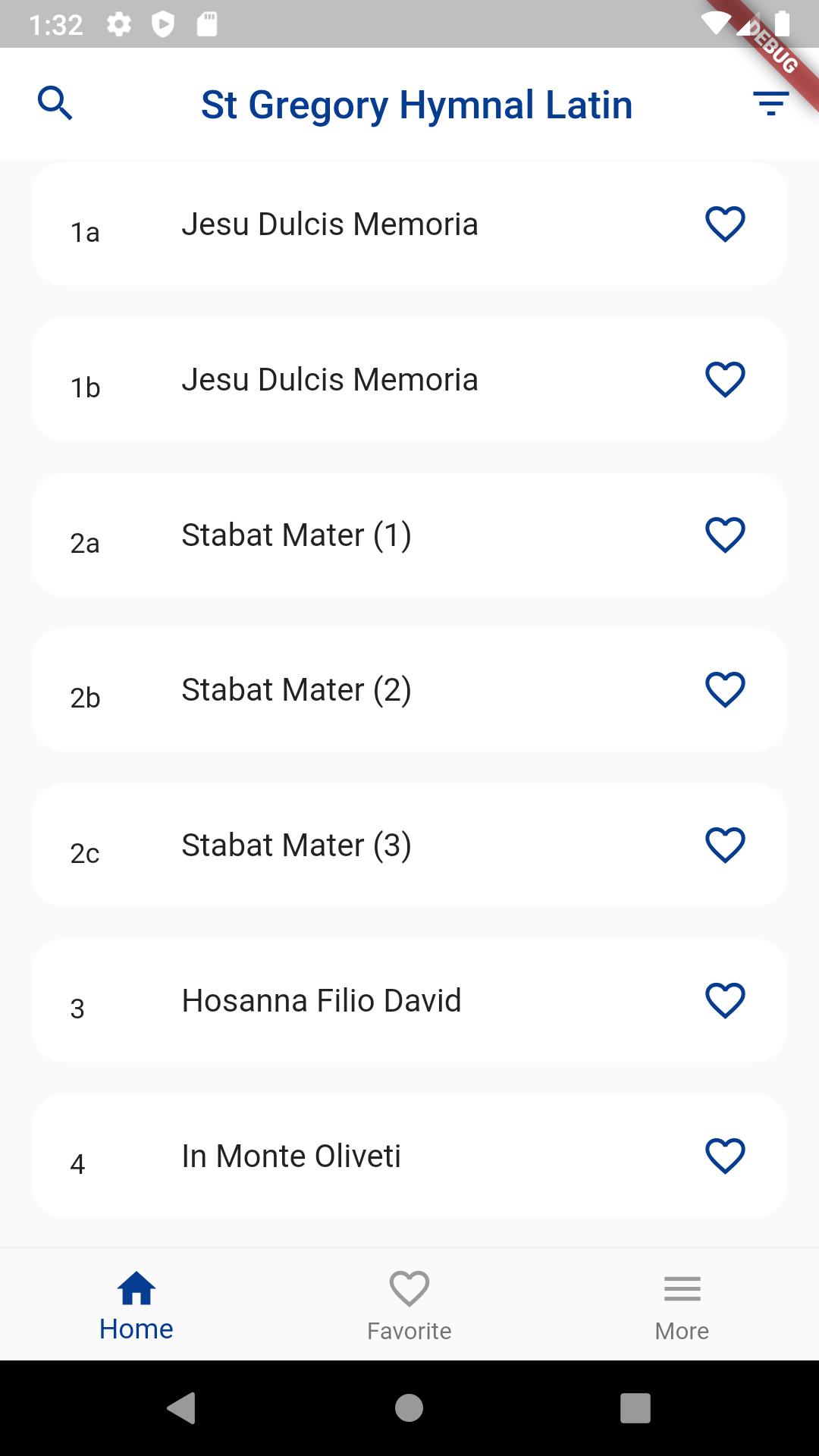Tap the Android back navigation button

[x=181, y=1408]
